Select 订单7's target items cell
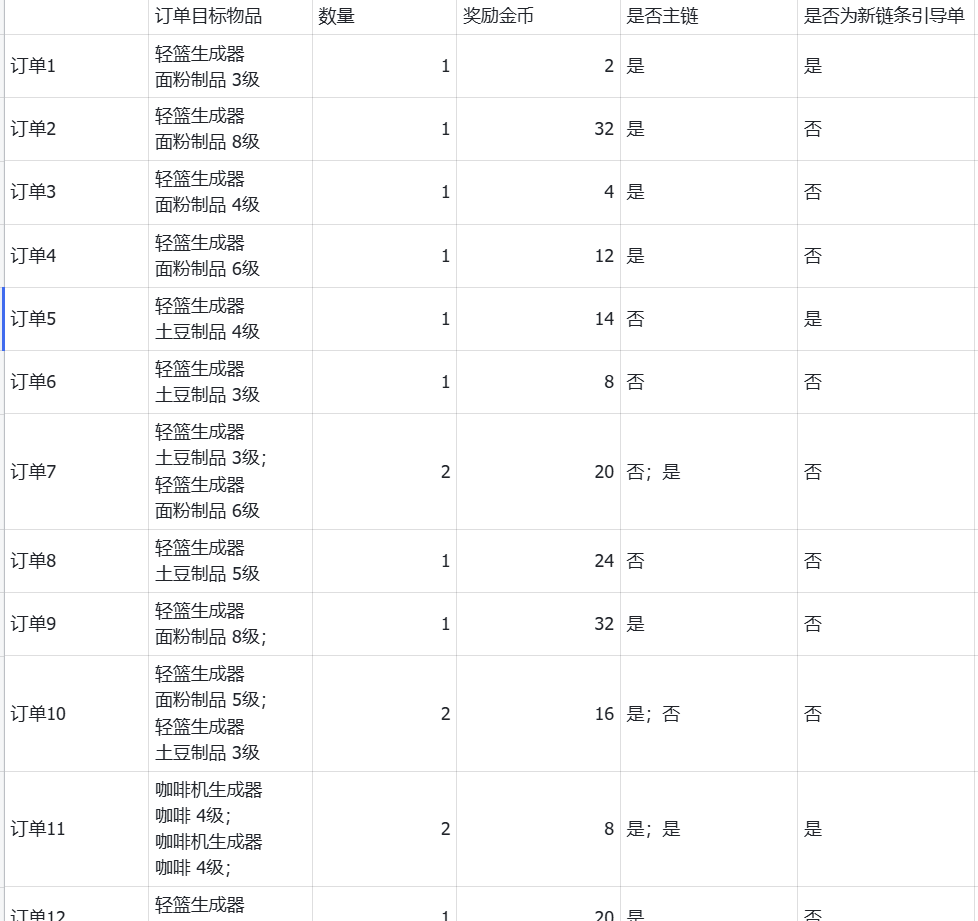Image resolution: width=978 pixels, height=921 pixels. pos(230,471)
